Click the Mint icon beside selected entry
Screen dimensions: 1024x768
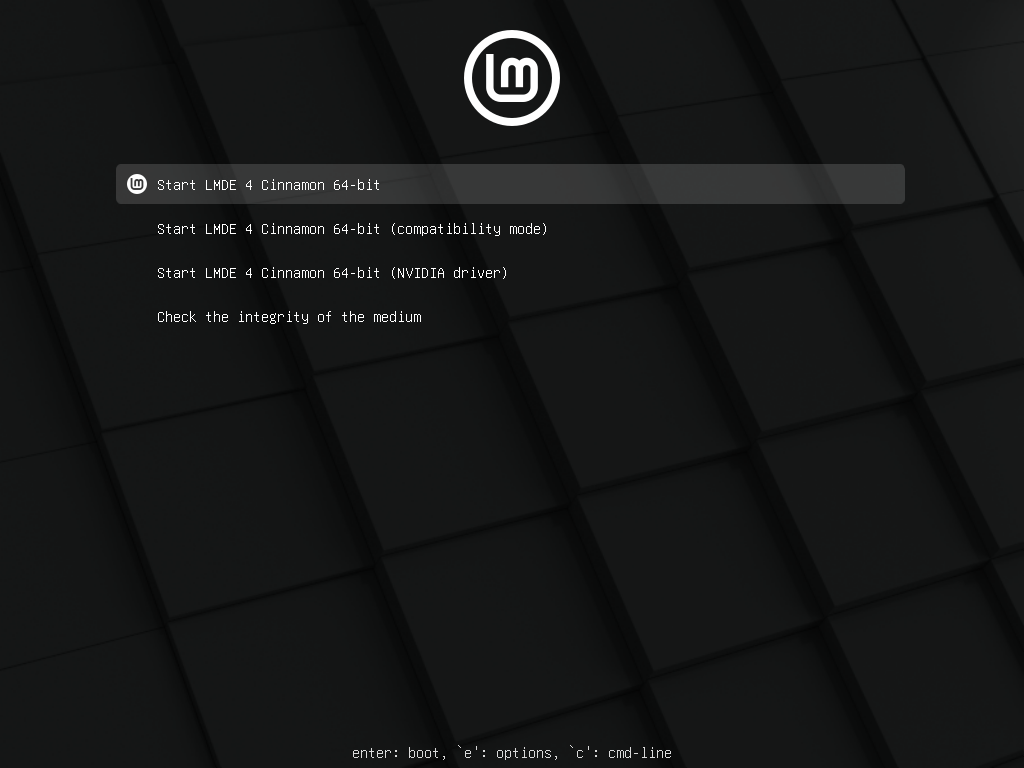point(136,184)
